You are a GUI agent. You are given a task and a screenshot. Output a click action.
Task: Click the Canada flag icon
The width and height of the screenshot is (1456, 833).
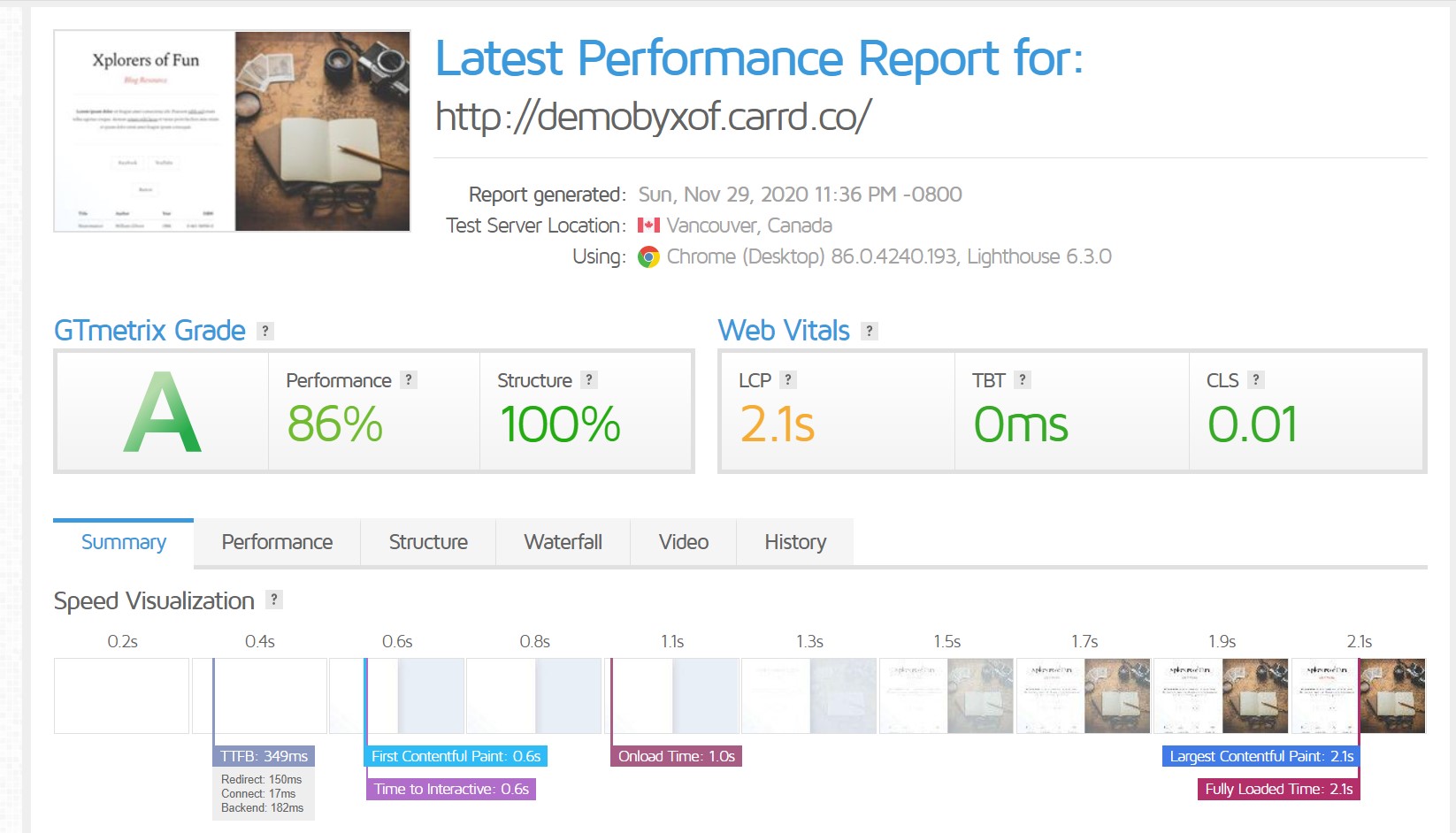coord(648,225)
